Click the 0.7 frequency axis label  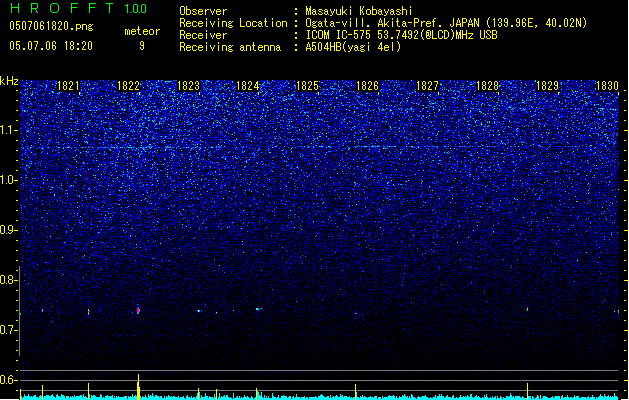8,330
